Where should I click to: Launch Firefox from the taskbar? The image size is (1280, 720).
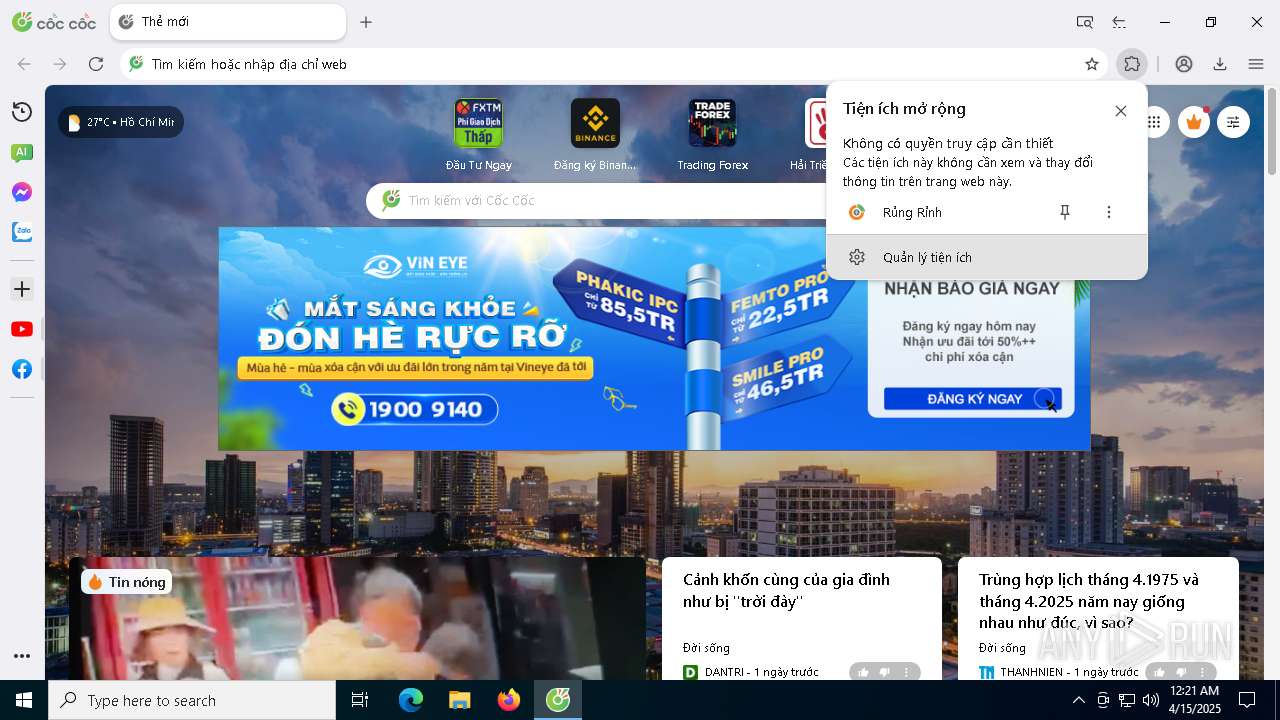tap(508, 700)
